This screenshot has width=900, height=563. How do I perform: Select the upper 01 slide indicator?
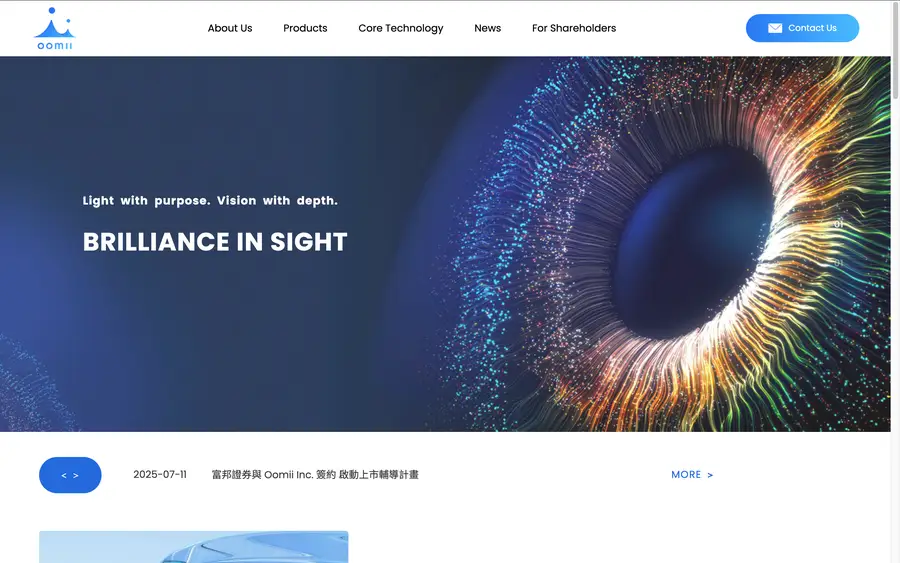839,224
